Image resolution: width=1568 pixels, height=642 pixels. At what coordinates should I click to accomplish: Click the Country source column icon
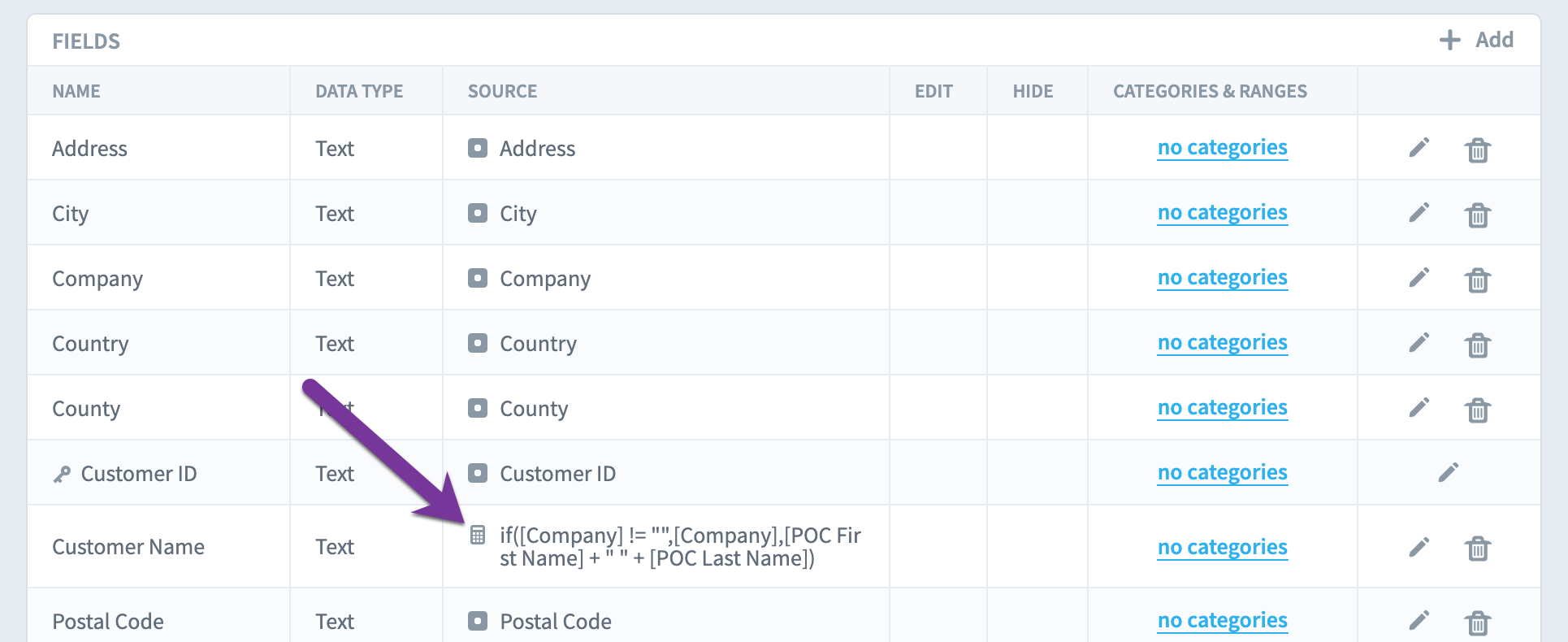(478, 343)
